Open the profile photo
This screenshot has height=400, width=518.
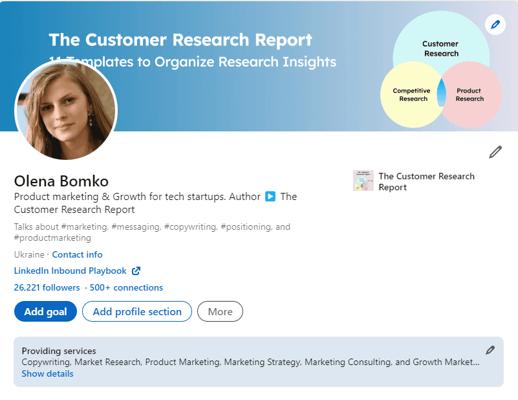tap(66, 110)
